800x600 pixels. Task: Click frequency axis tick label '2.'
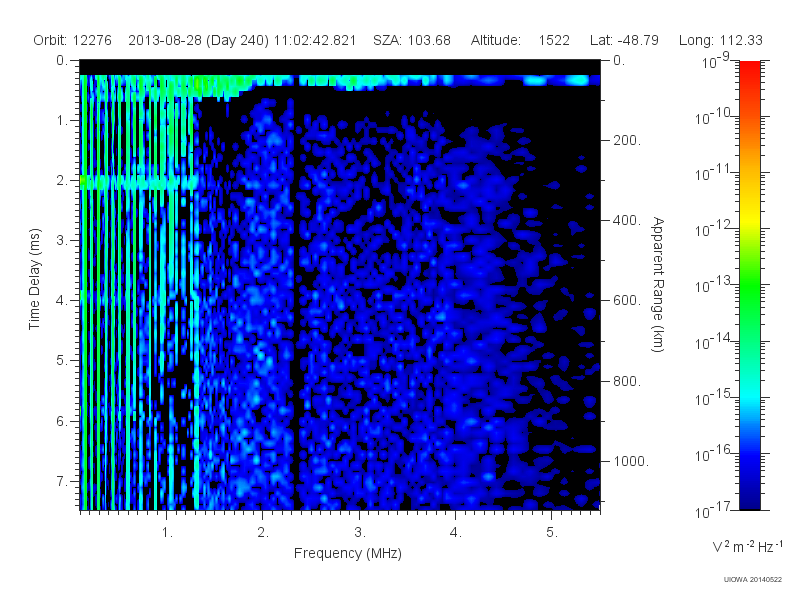[263, 533]
